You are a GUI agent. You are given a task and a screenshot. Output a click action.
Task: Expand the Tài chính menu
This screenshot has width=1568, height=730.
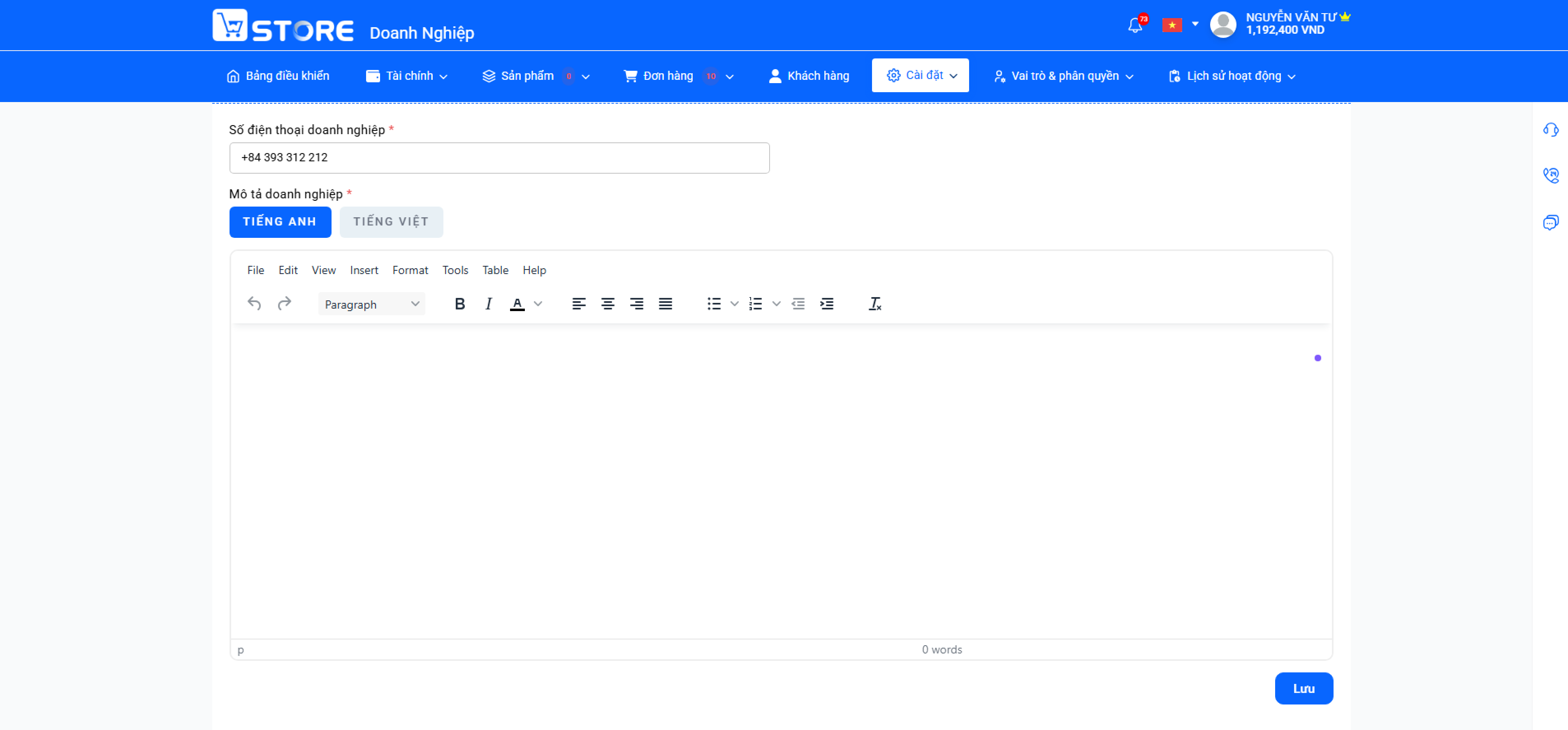pos(407,76)
